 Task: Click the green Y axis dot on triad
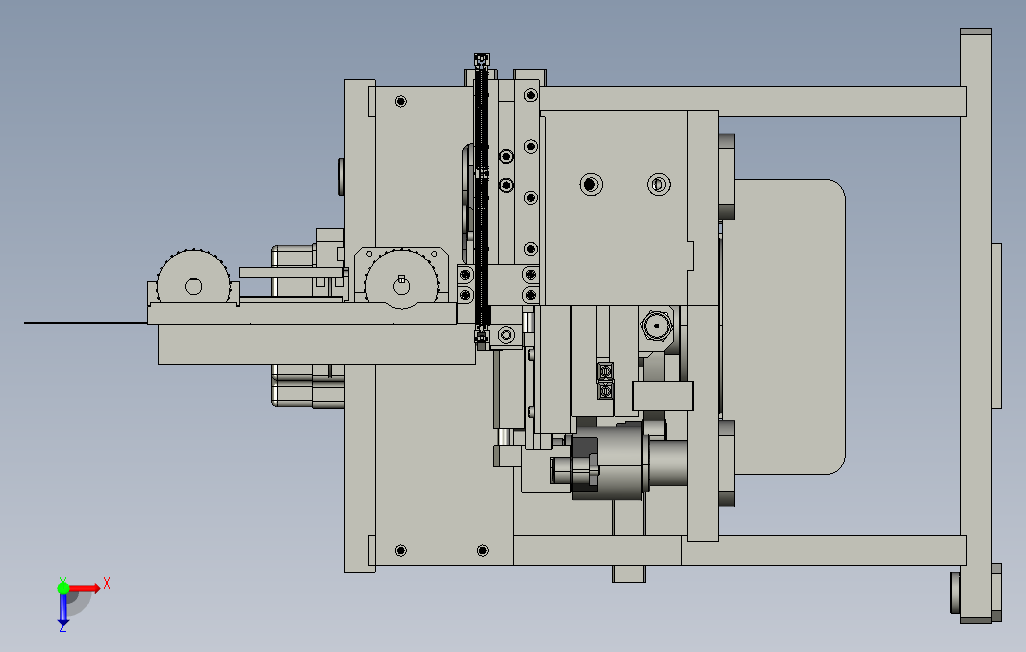click(x=63, y=588)
